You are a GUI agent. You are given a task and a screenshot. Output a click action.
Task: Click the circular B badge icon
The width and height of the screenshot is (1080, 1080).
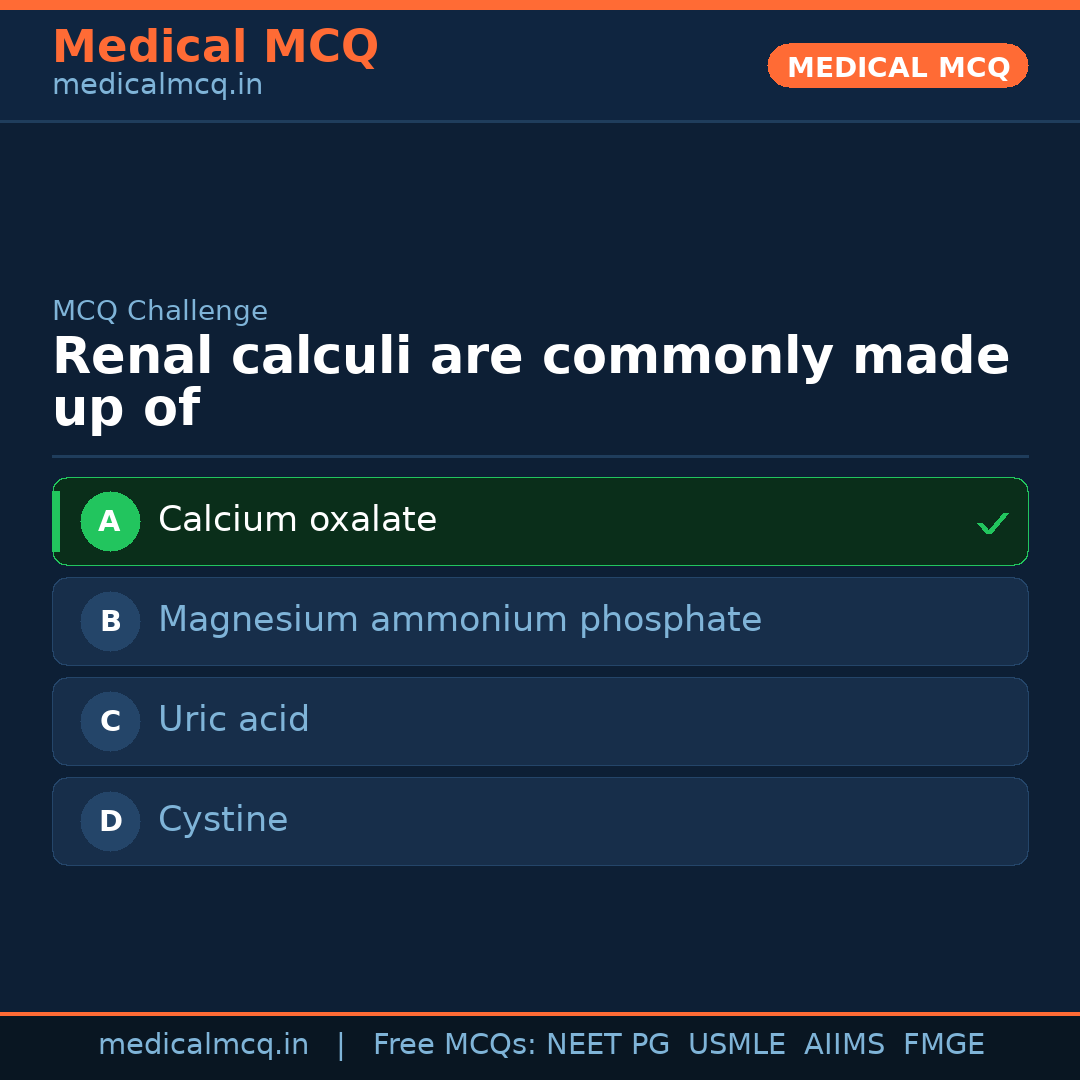(110, 621)
